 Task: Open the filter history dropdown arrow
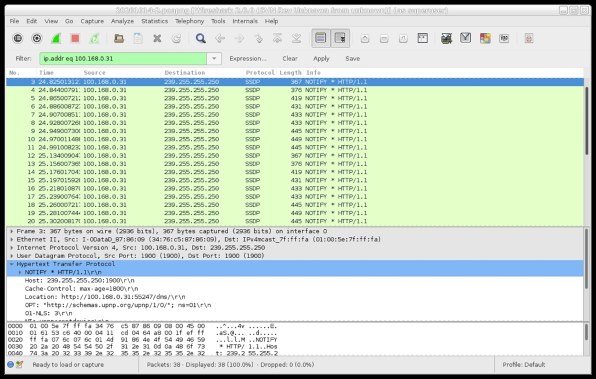click(214, 59)
